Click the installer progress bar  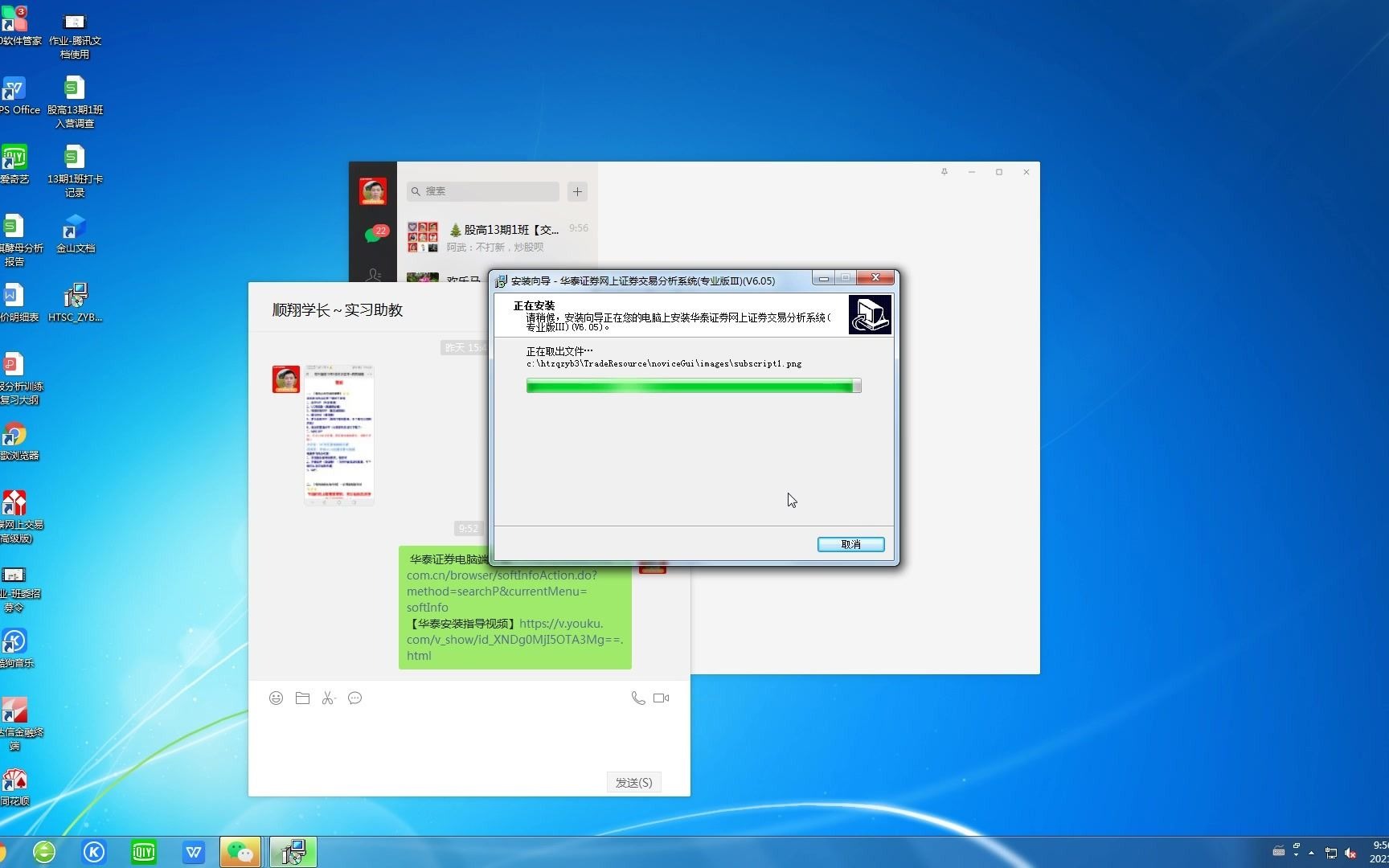pyautogui.click(x=694, y=386)
